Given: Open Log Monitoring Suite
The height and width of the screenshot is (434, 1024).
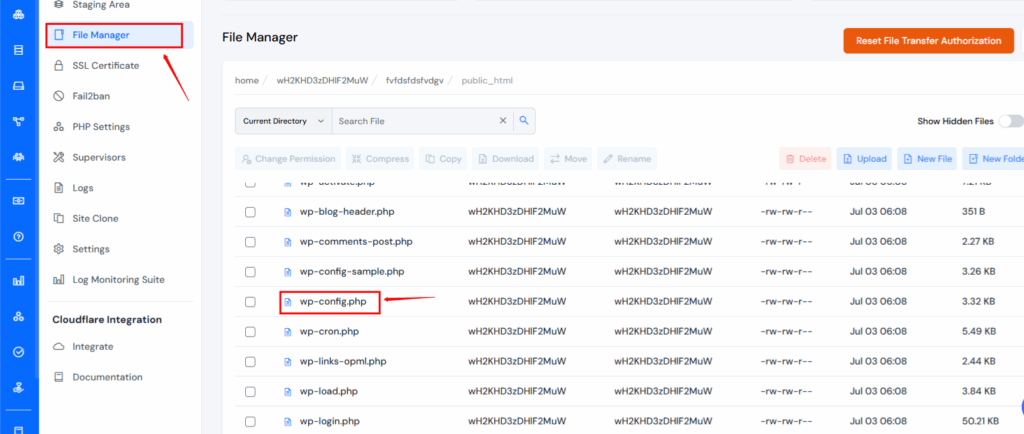Looking at the screenshot, I should tap(118, 279).
